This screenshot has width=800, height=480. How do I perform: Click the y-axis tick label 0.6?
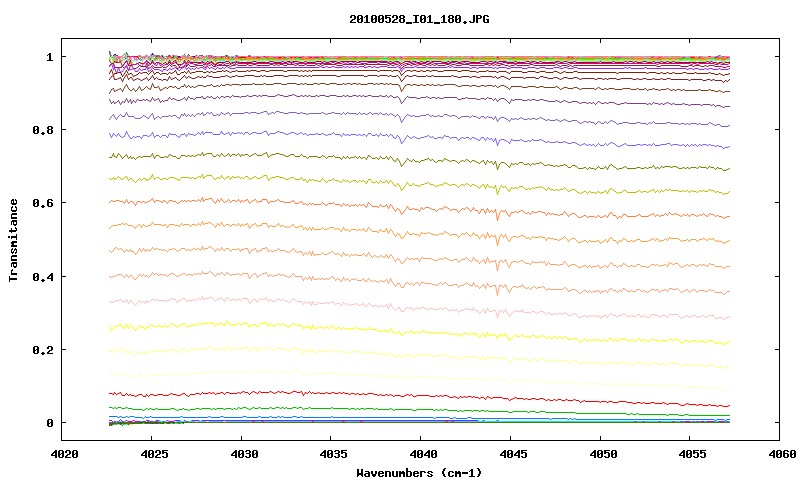(x=43, y=204)
